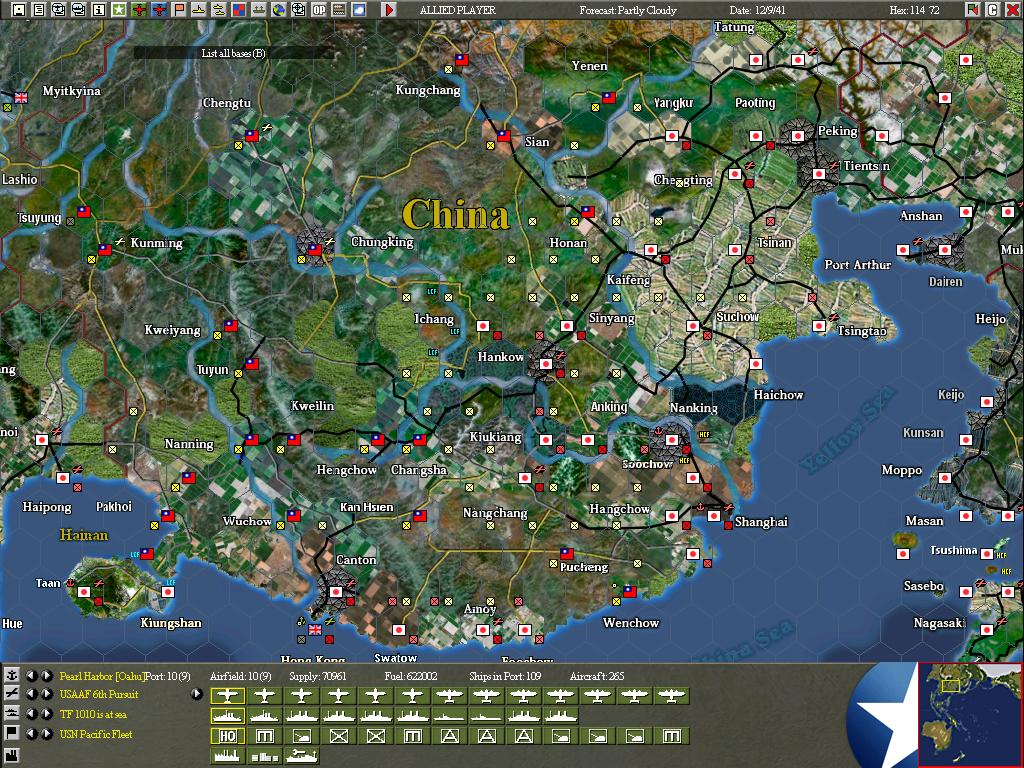This screenshot has height=768, width=1024.
Task: Click the orange flag toolbar icon
Action: pos(179,10)
